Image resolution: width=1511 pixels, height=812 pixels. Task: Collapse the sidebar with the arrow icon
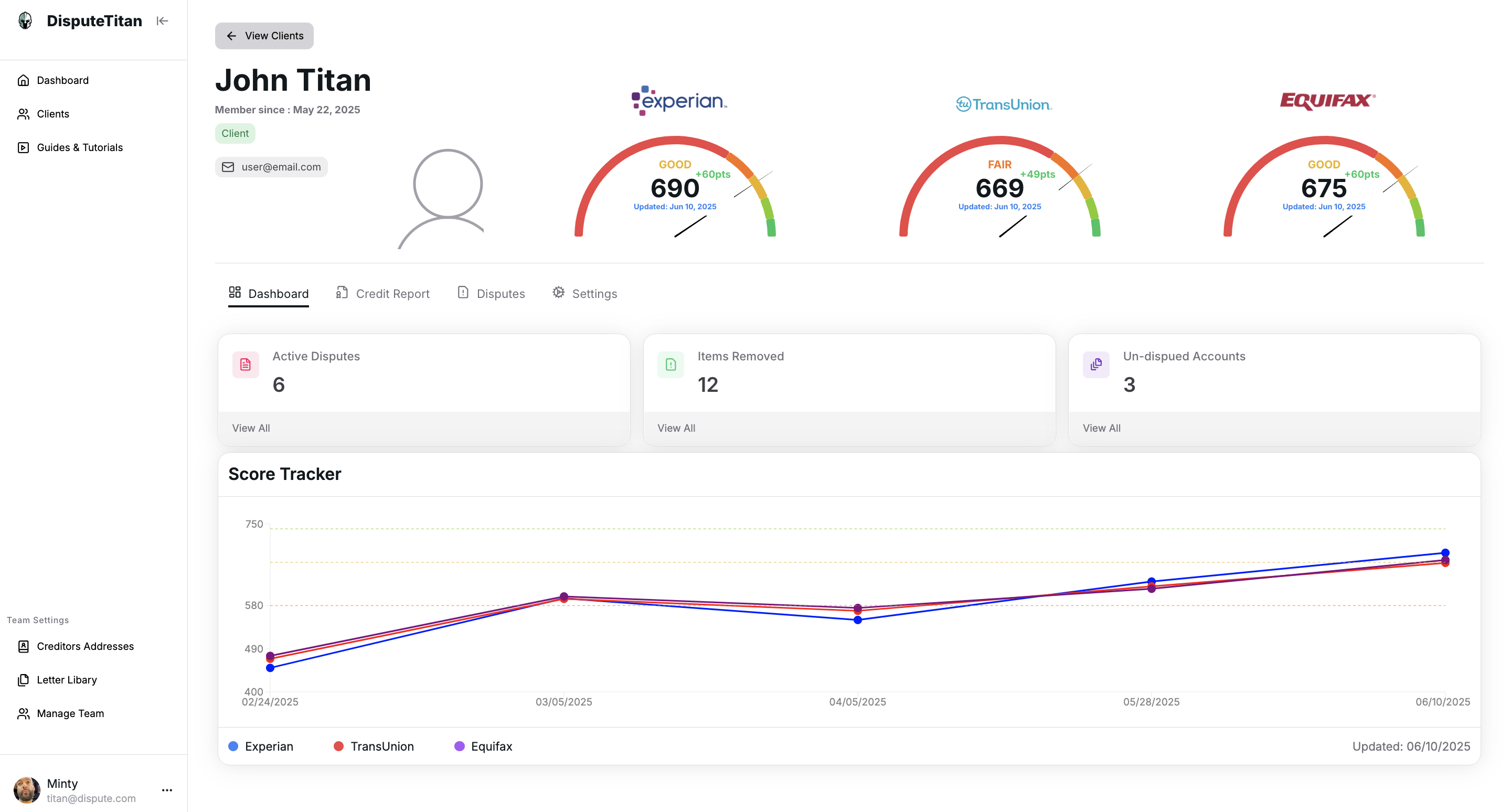point(163,21)
